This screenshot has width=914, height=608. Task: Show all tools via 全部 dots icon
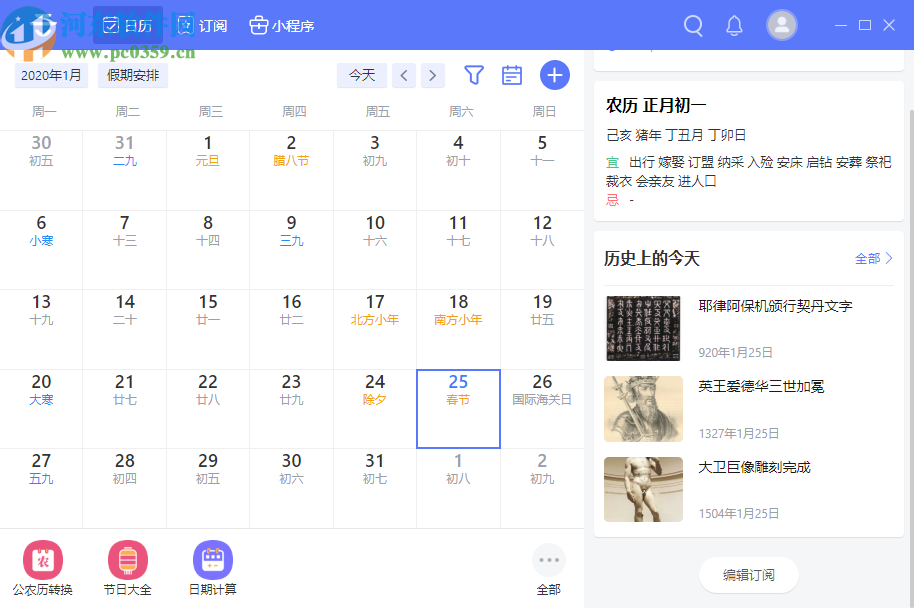pos(549,560)
